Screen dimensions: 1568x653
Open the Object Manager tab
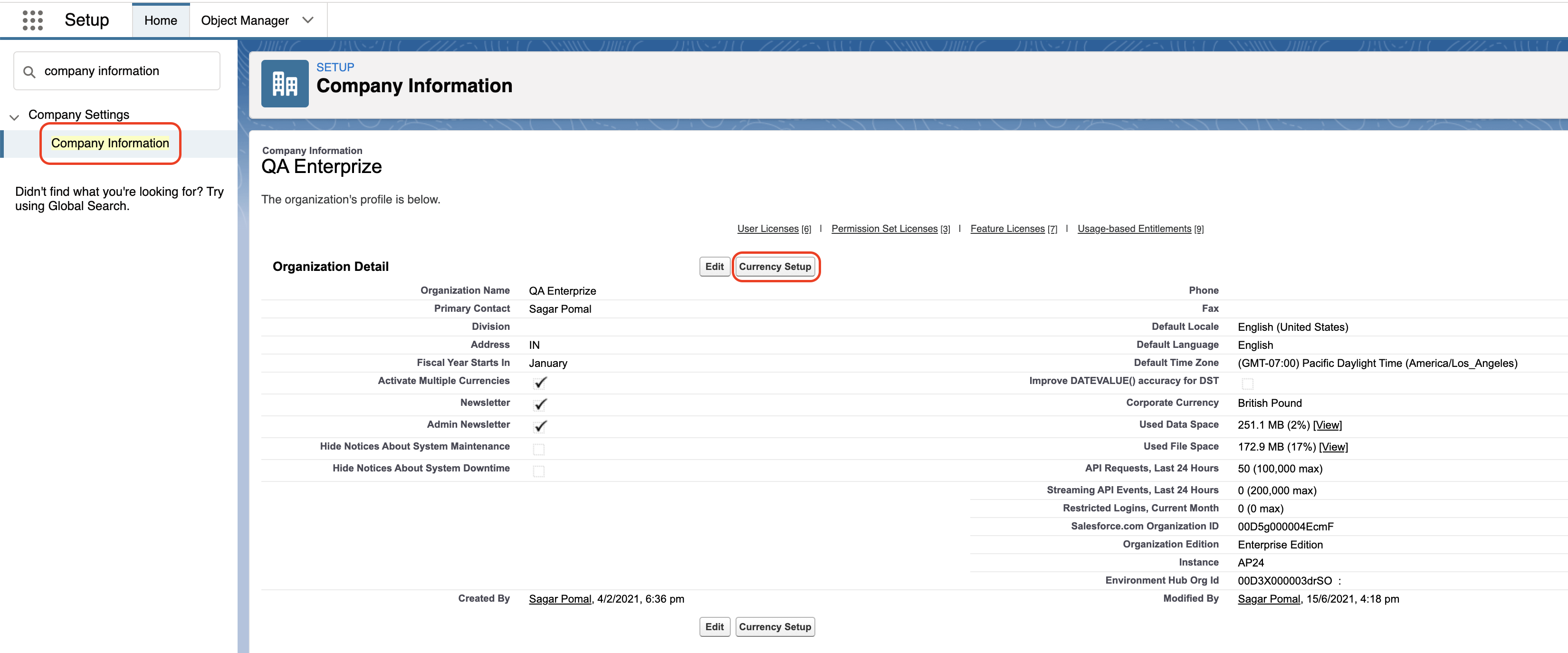244,21
